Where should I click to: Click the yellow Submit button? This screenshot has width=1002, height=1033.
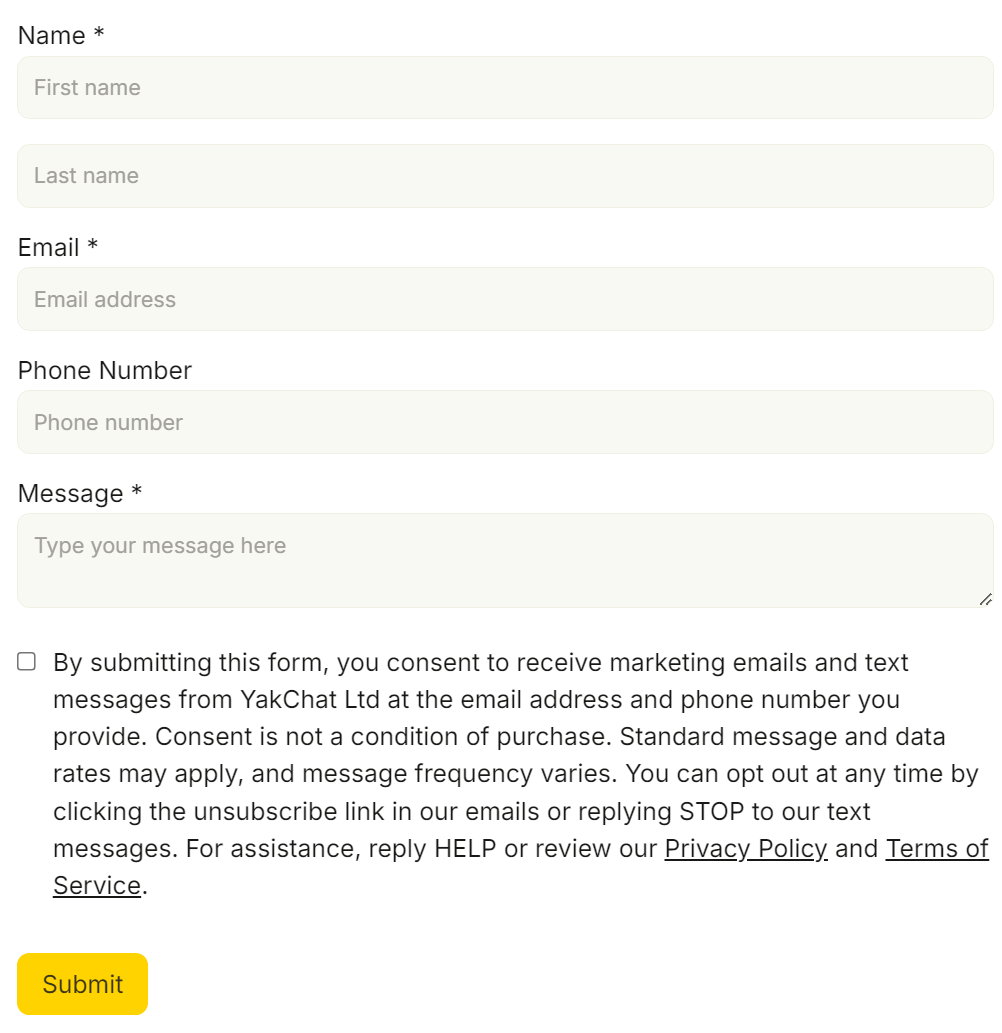point(82,984)
